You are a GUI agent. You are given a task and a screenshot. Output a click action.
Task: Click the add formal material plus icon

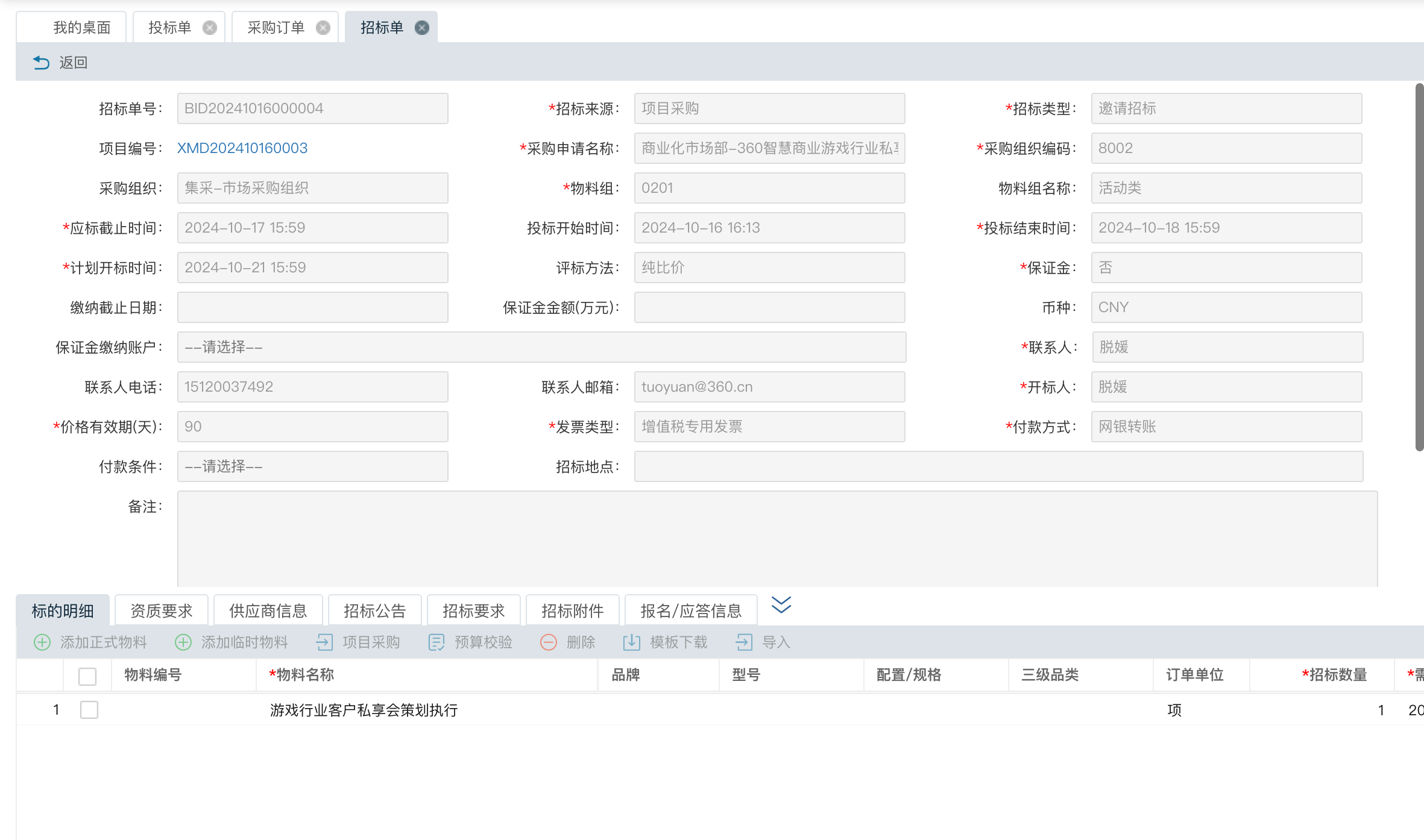[x=42, y=642]
